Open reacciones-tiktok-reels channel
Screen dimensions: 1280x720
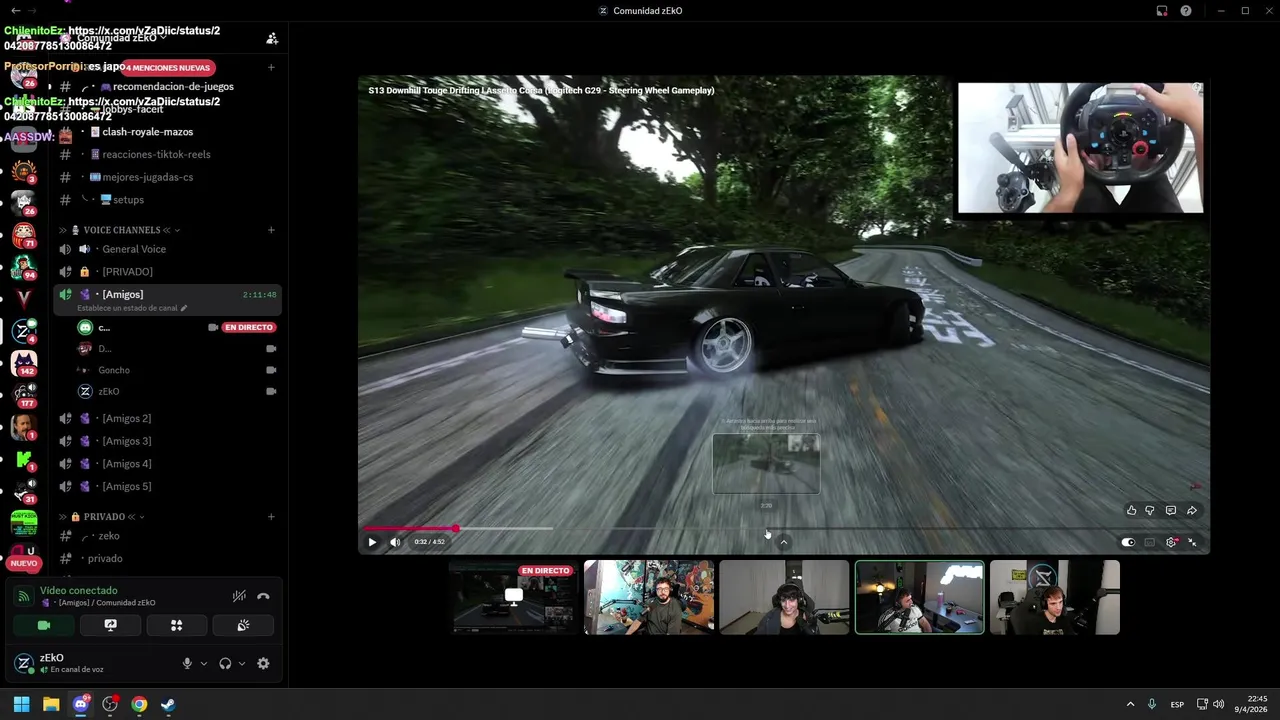point(168,155)
